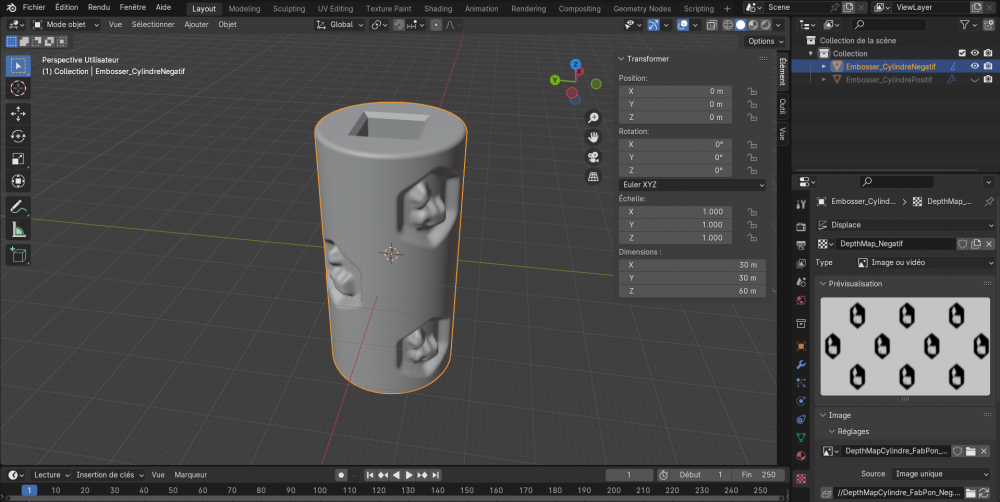Select the Annotate pencil tool
The image size is (1000, 502).
pos(18,207)
